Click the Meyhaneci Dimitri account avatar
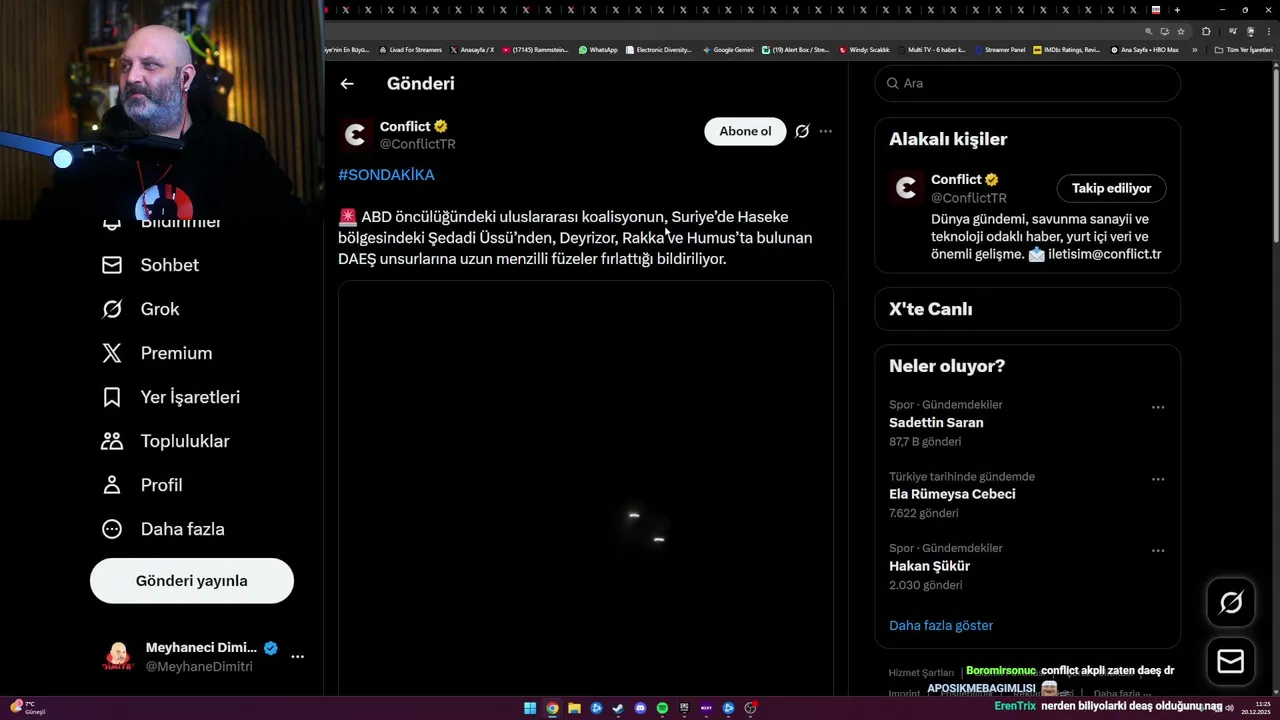Screen dimensions: 1280x720 click(118, 657)
